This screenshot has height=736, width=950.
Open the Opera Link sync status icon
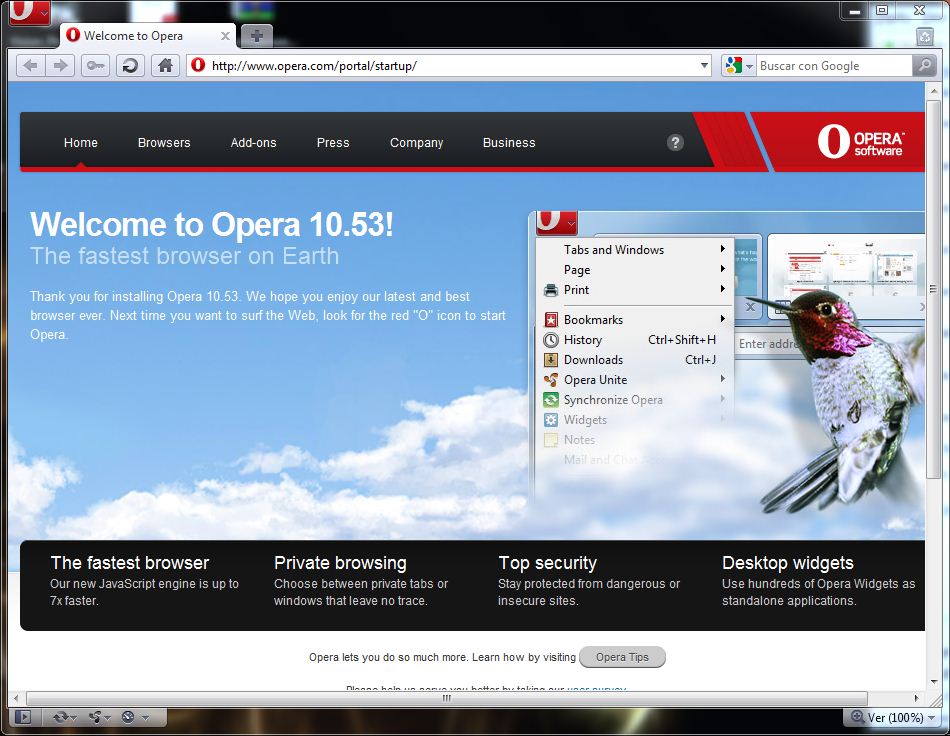tap(60, 717)
